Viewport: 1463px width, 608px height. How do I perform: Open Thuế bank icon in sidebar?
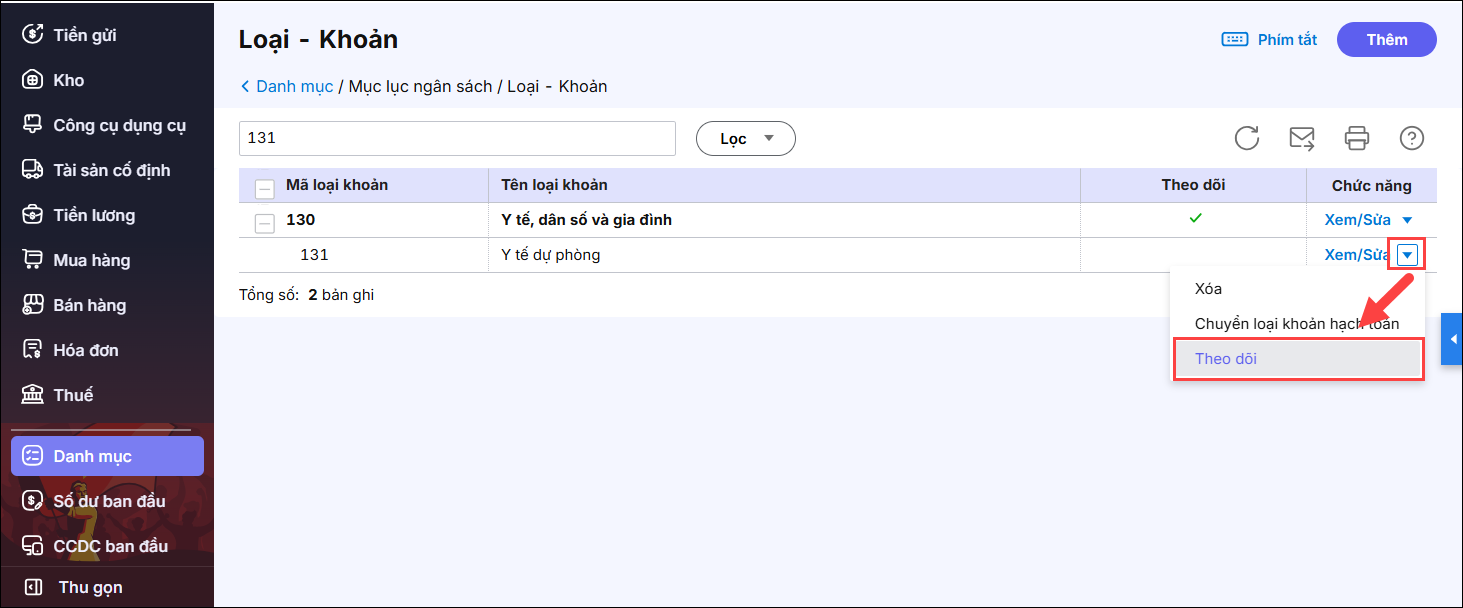click(x=33, y=395)
